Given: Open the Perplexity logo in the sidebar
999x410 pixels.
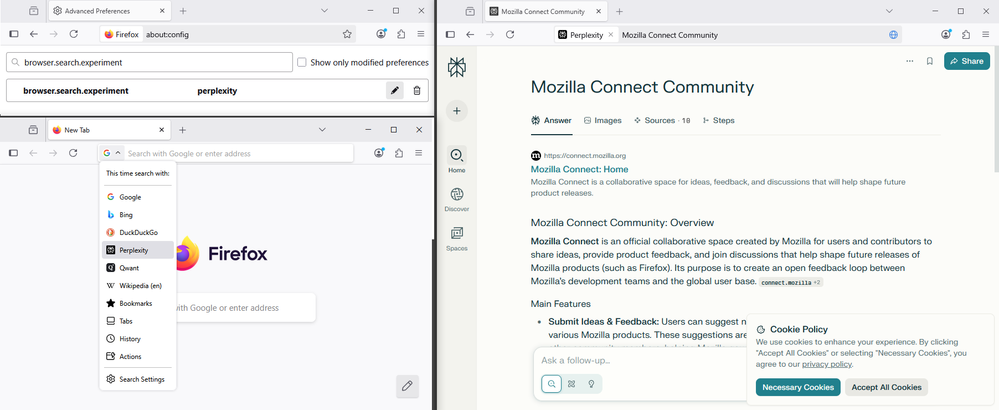Looking at the screenshot, I should click(456, 67).
